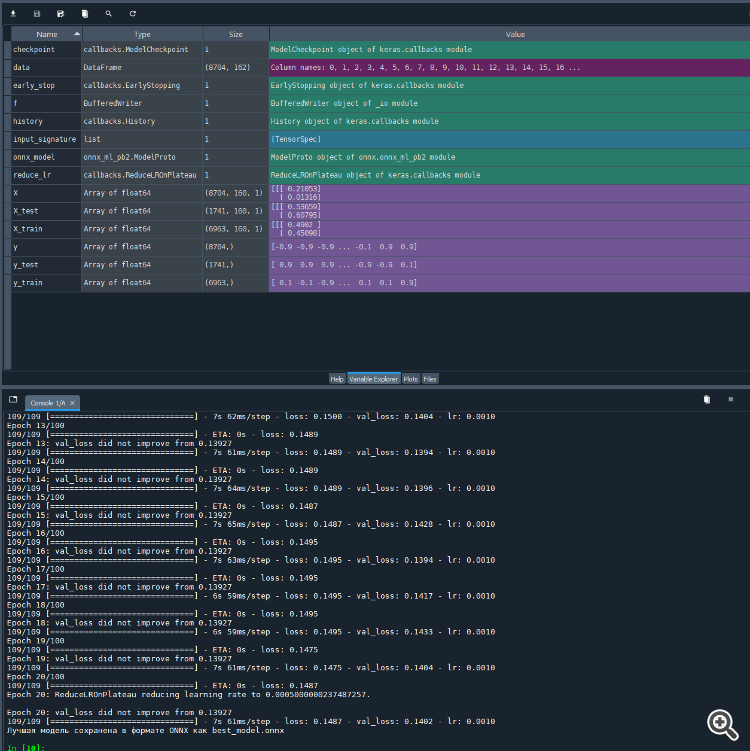Click the (1741,) size cell
750x751 pixels.
[x=236, y=265]
